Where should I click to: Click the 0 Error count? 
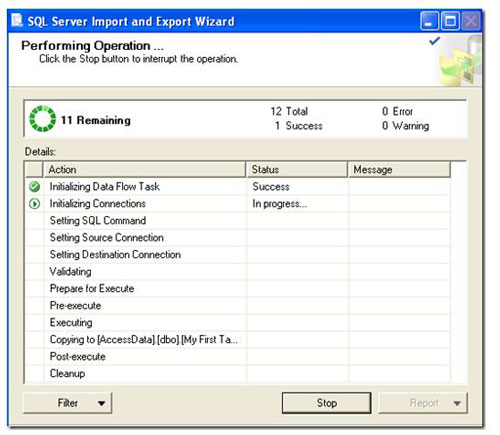click(x=397, y=111)
